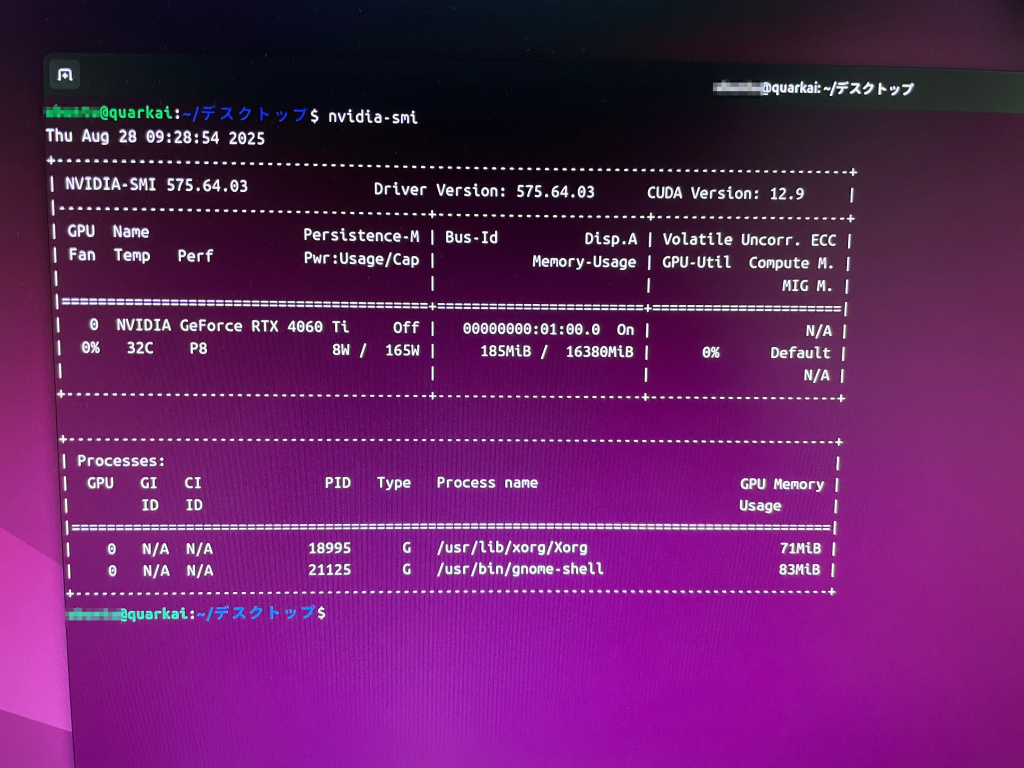This screenshot has width=1024, height=768.
Task: Click the memory used value 185MiB
Action: pyautogui.click(x=505, y=351)
